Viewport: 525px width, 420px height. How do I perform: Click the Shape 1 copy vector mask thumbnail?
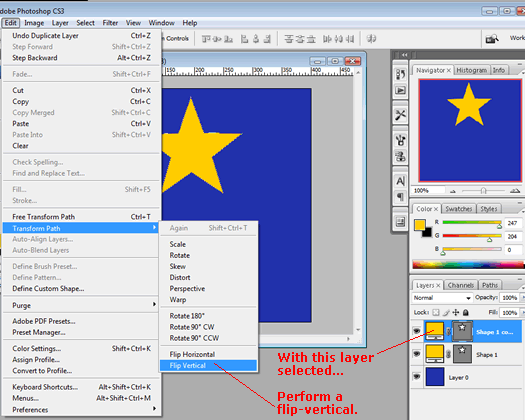tap(462, 331)
